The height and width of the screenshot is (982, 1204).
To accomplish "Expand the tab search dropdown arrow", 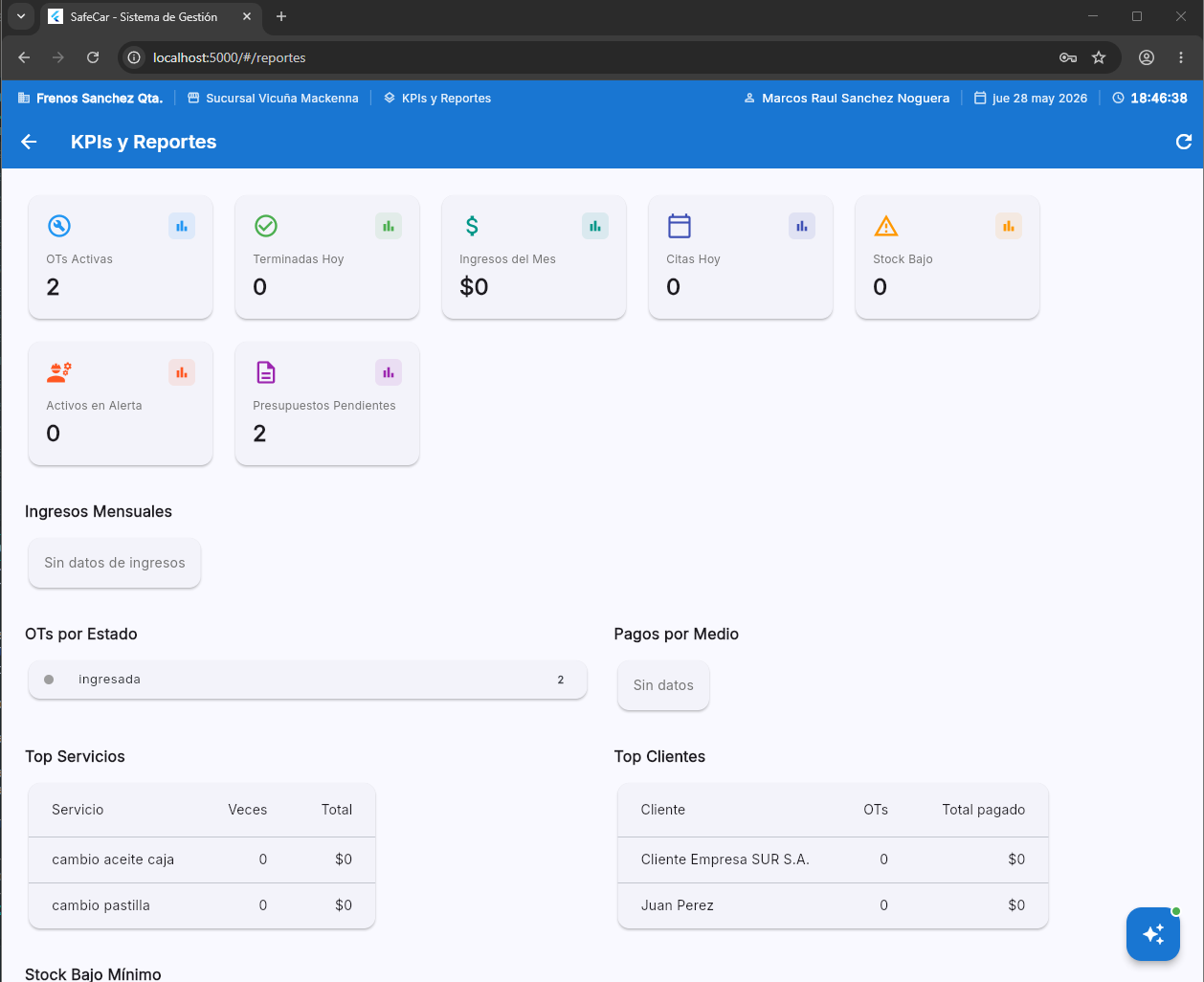I will point(20,16).
